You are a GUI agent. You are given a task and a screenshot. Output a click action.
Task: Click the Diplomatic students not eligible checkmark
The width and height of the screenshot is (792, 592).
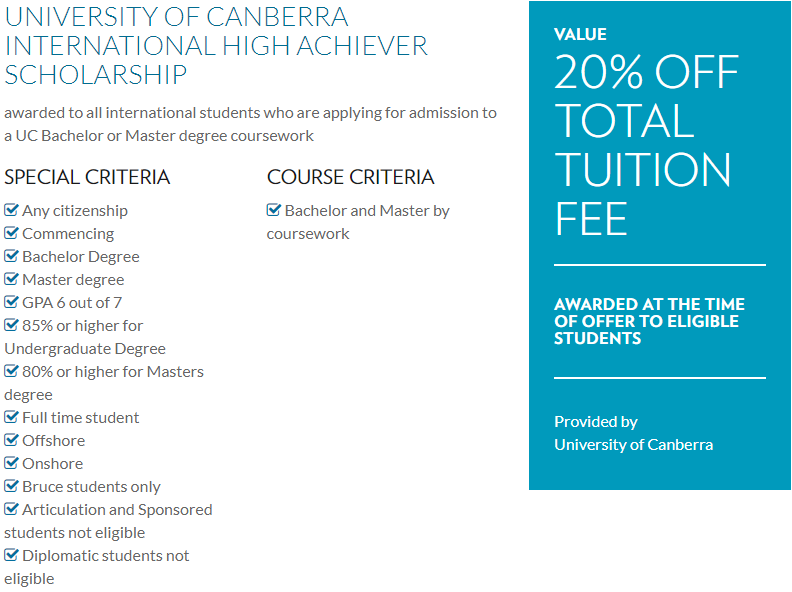click(x=11, y=555)
